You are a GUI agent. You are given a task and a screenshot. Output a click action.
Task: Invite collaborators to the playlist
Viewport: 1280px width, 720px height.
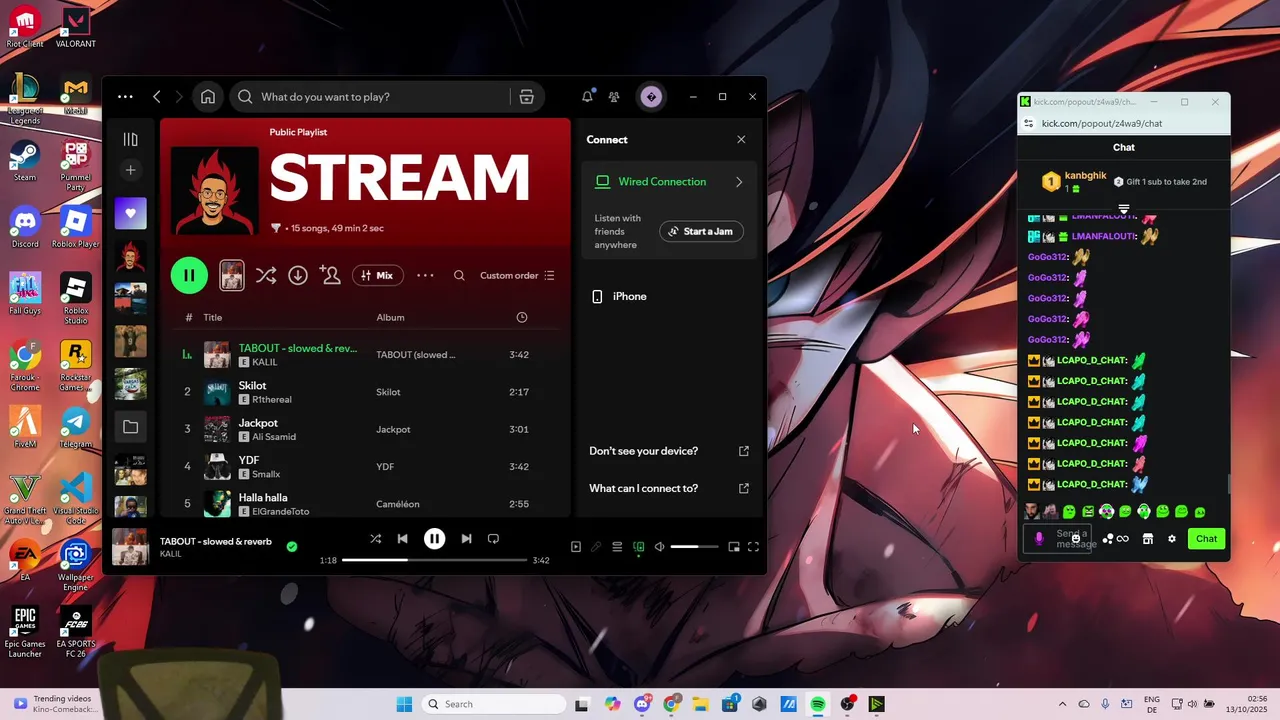[330, 275]
